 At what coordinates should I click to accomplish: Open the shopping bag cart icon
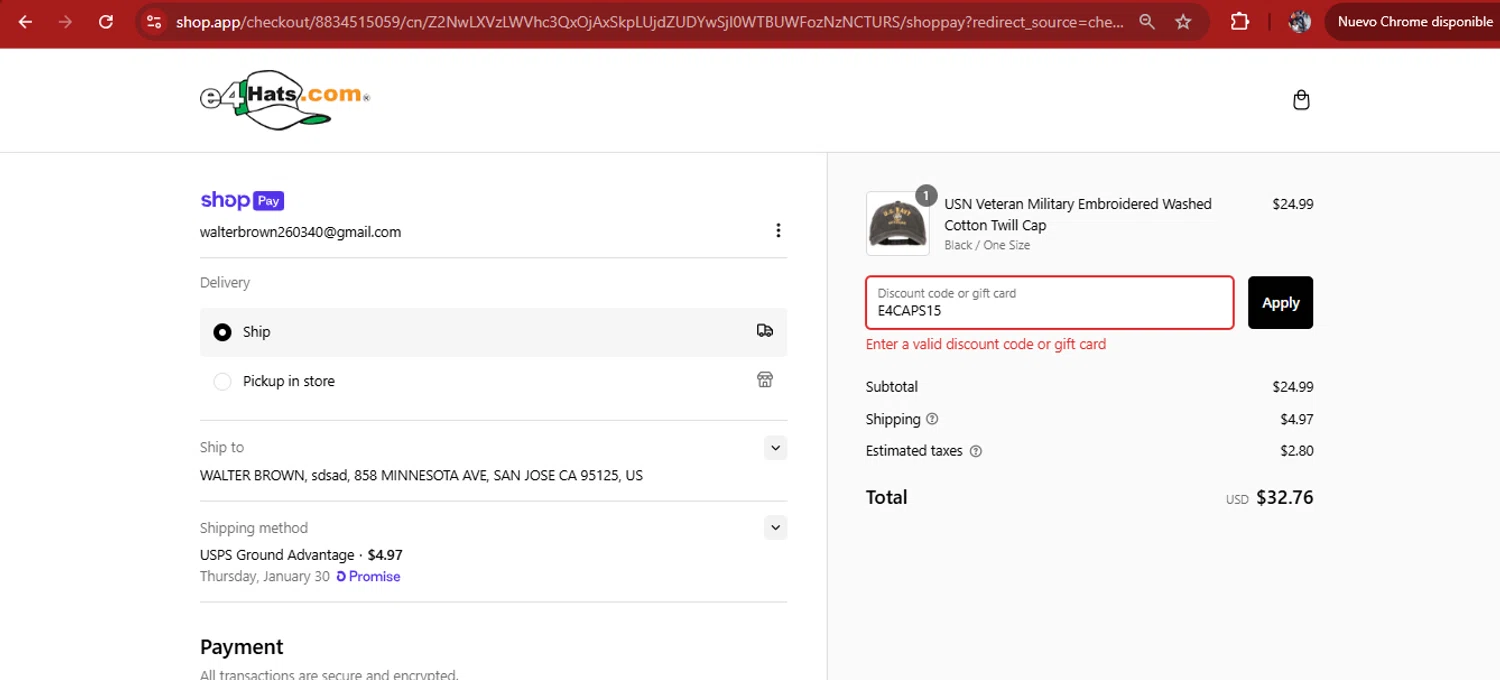[x=1301, y=99]
